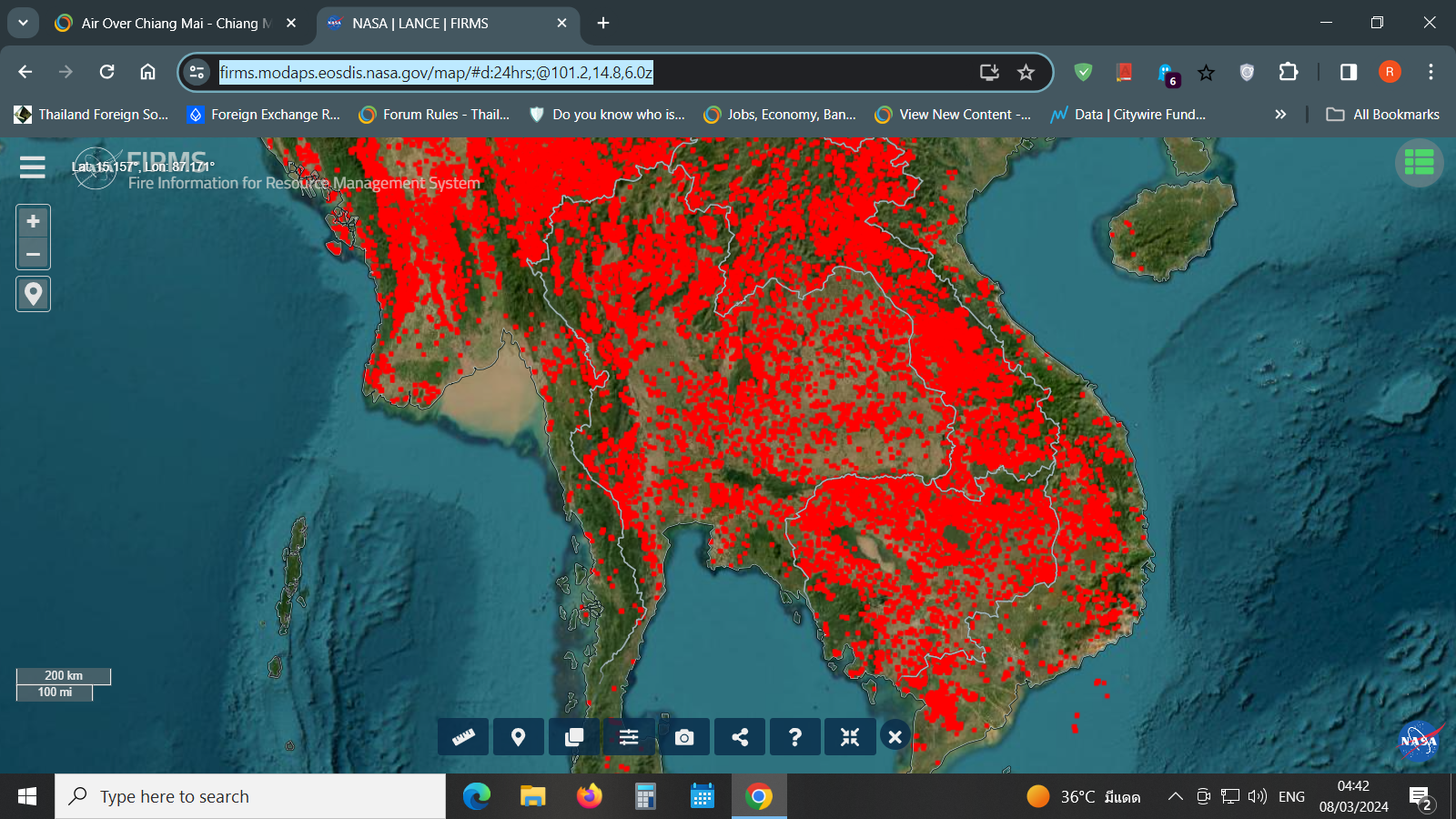Open the question mark help tool
1456x819 pixels.
795,737
